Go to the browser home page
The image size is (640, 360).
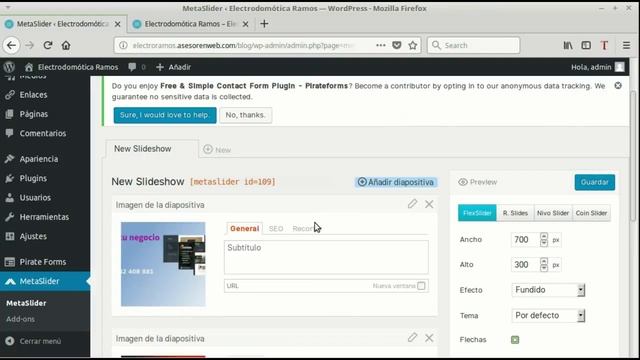[66, 45]
